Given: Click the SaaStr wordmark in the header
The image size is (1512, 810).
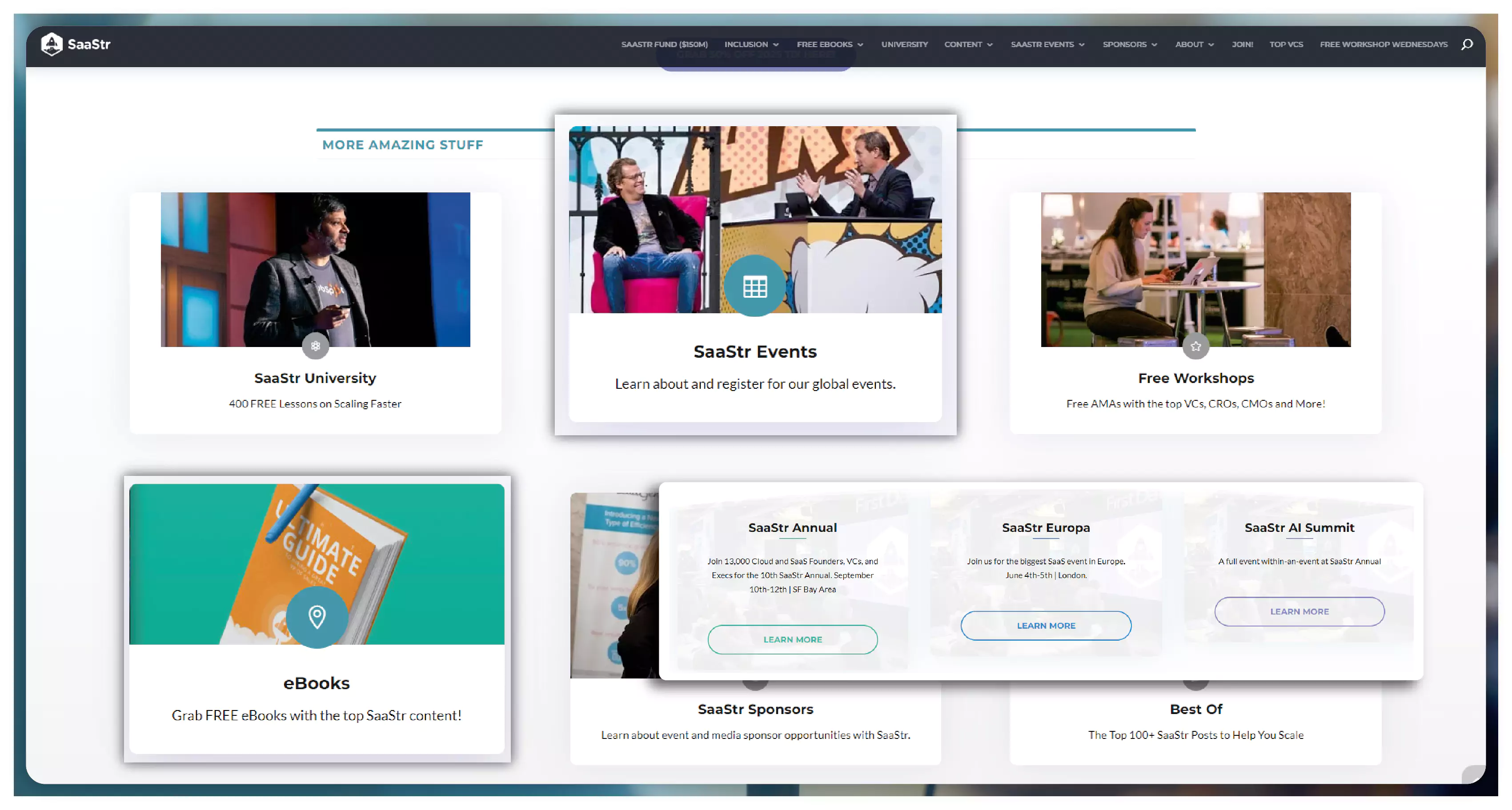Looking at the screenshot, I should [x=88, y=44].
